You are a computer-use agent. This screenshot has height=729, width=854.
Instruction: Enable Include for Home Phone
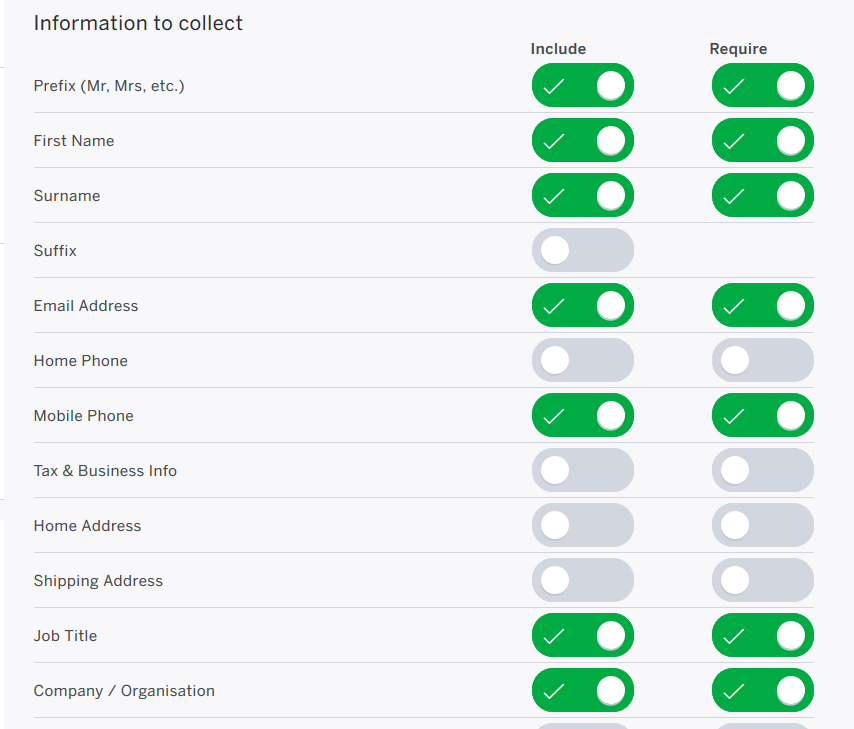click(x=582, y=360)
